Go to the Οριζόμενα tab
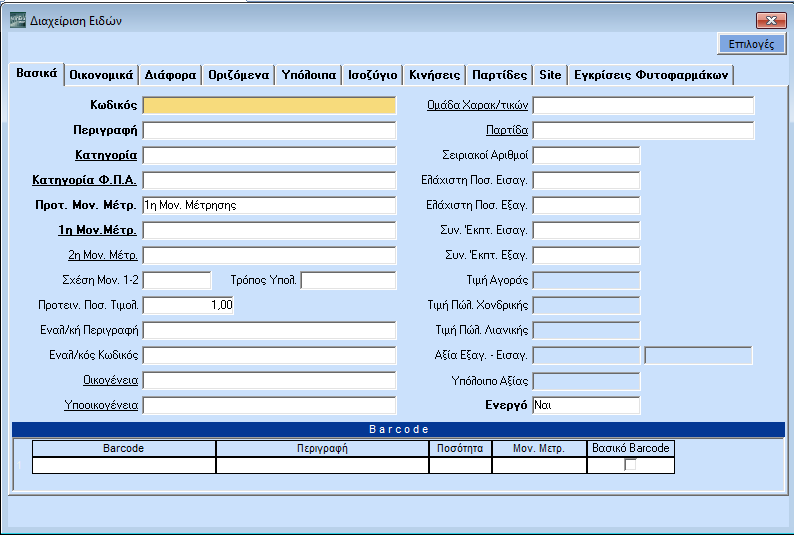 (x=239, y=75)
